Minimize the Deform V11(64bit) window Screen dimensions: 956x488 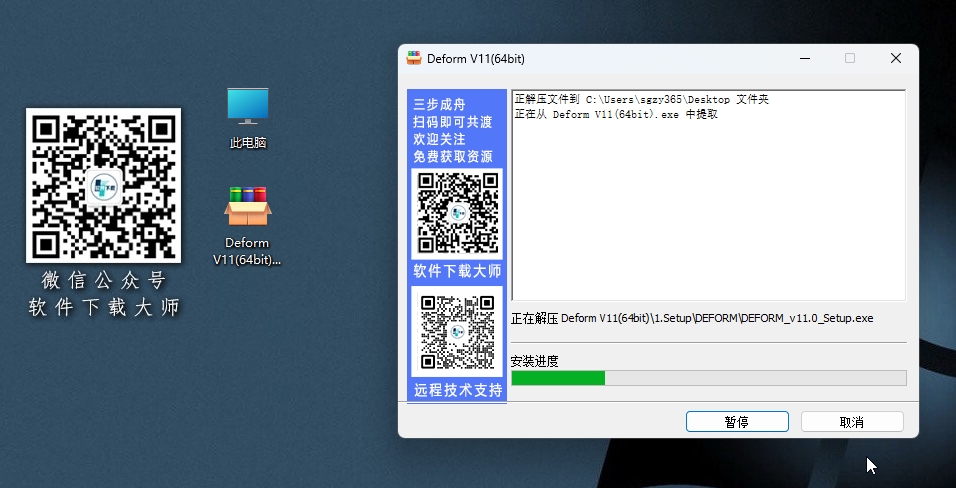click(805, 58)
